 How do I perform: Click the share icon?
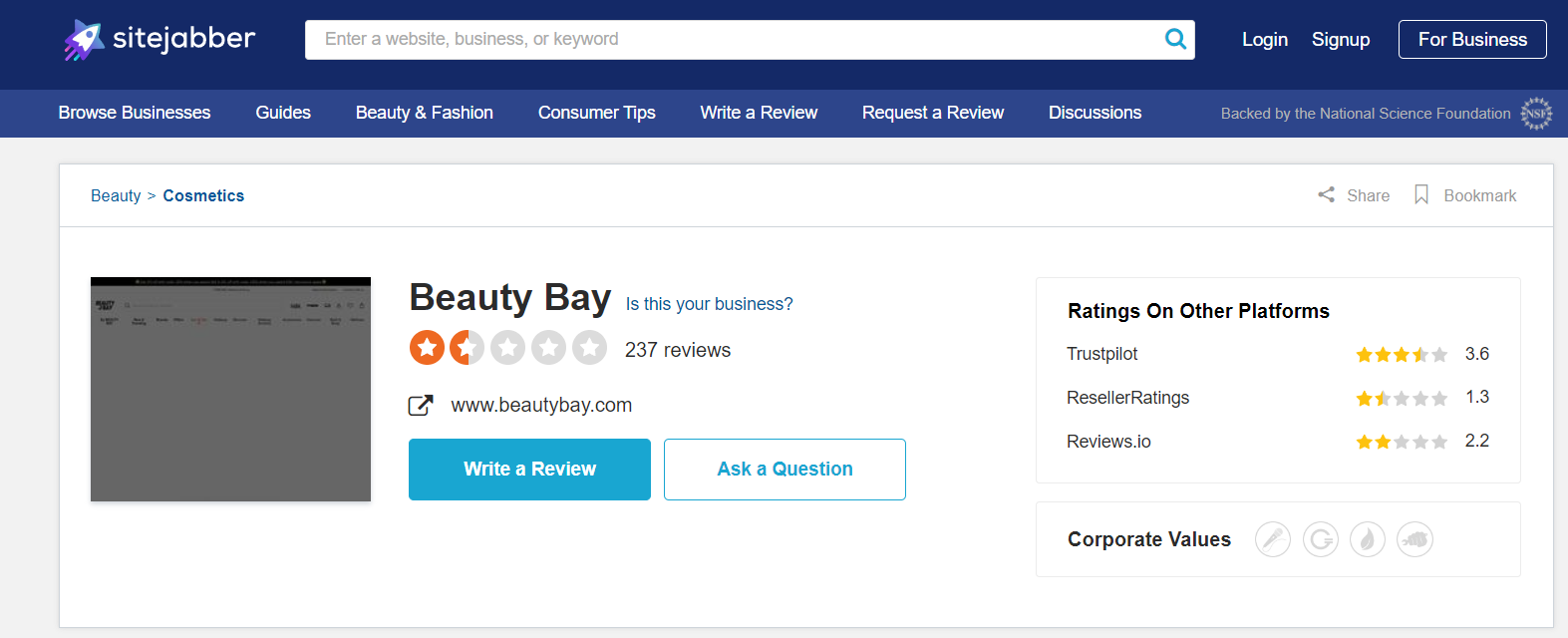[x=1326, y=195]
